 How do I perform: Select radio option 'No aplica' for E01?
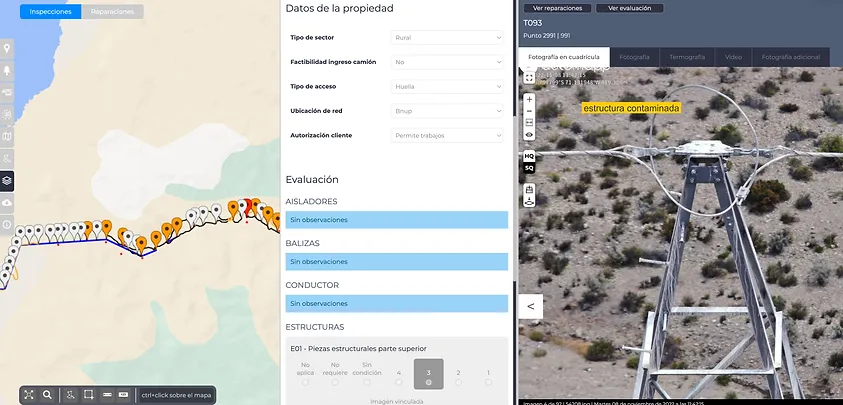(x=305, y=382)
